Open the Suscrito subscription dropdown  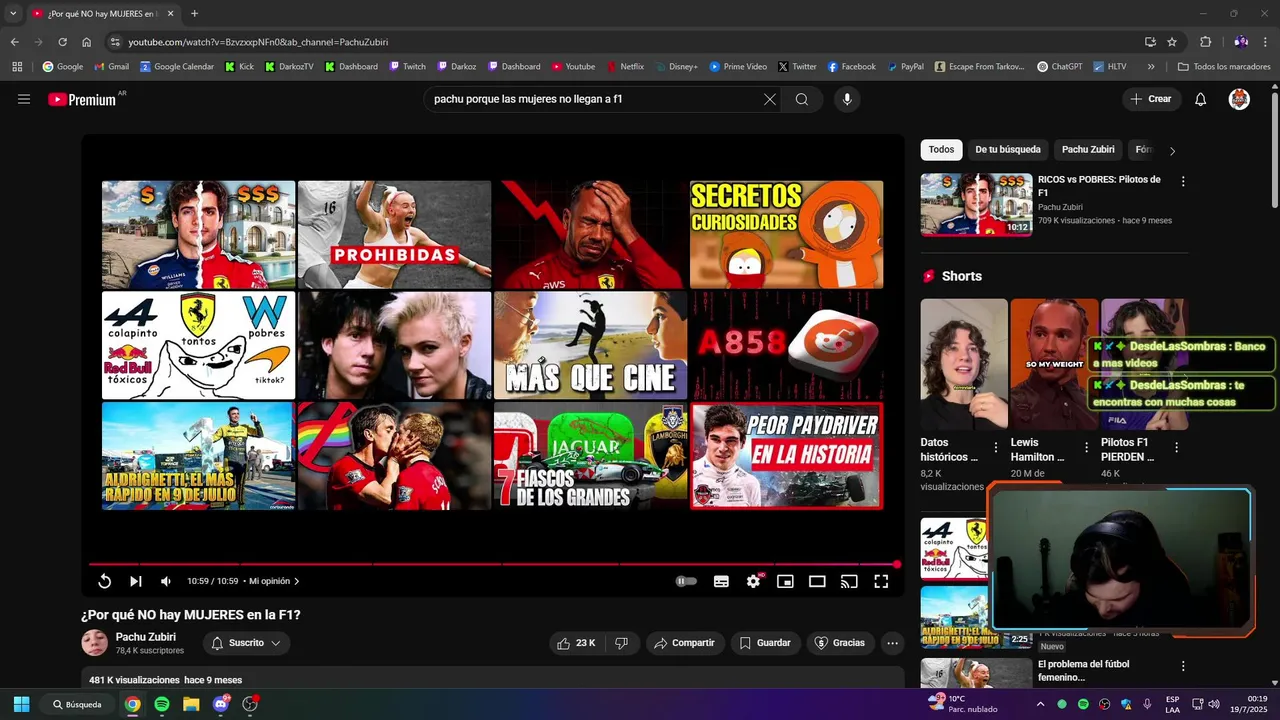click(246, 643)
